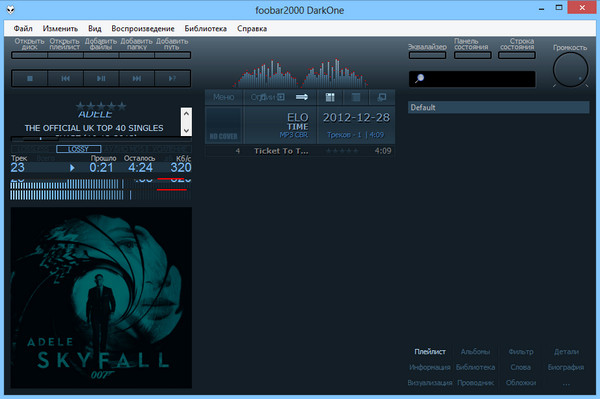Click the 2012-12-28 date header
Image resolution: width=600 pixels, height=399 pixels.
[356, 117]
